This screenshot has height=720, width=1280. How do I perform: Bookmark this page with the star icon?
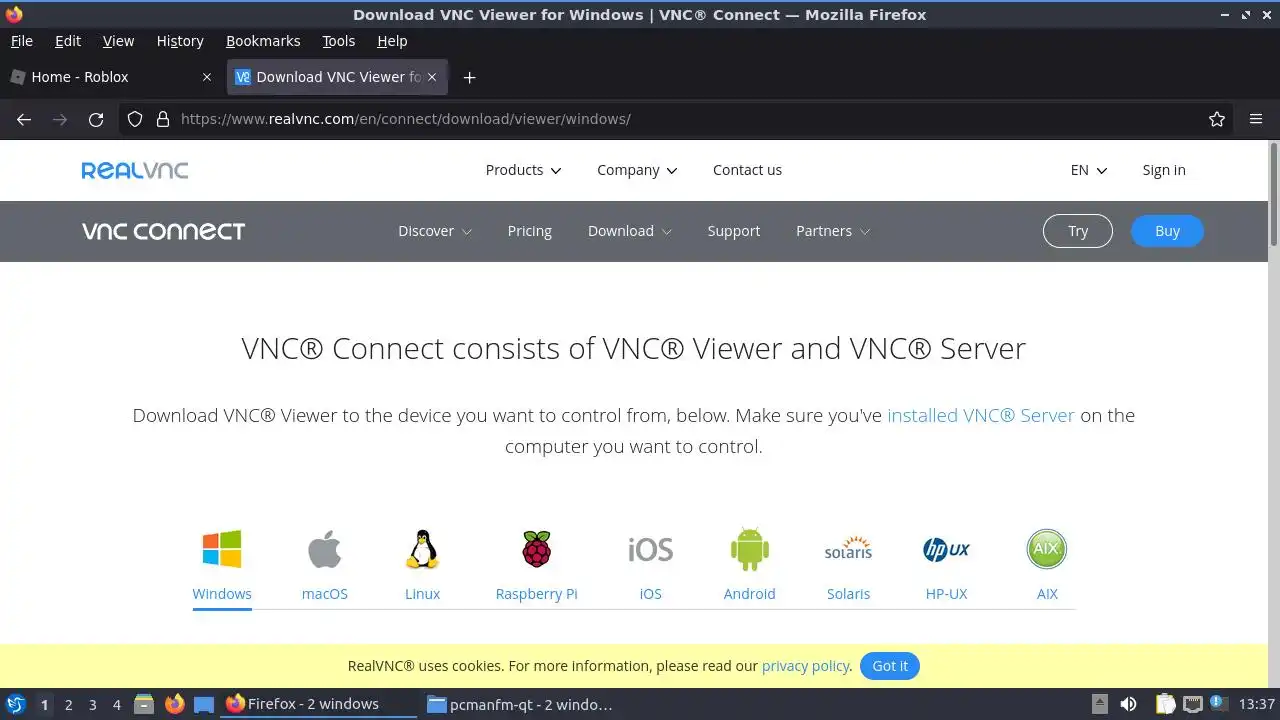1217,119
